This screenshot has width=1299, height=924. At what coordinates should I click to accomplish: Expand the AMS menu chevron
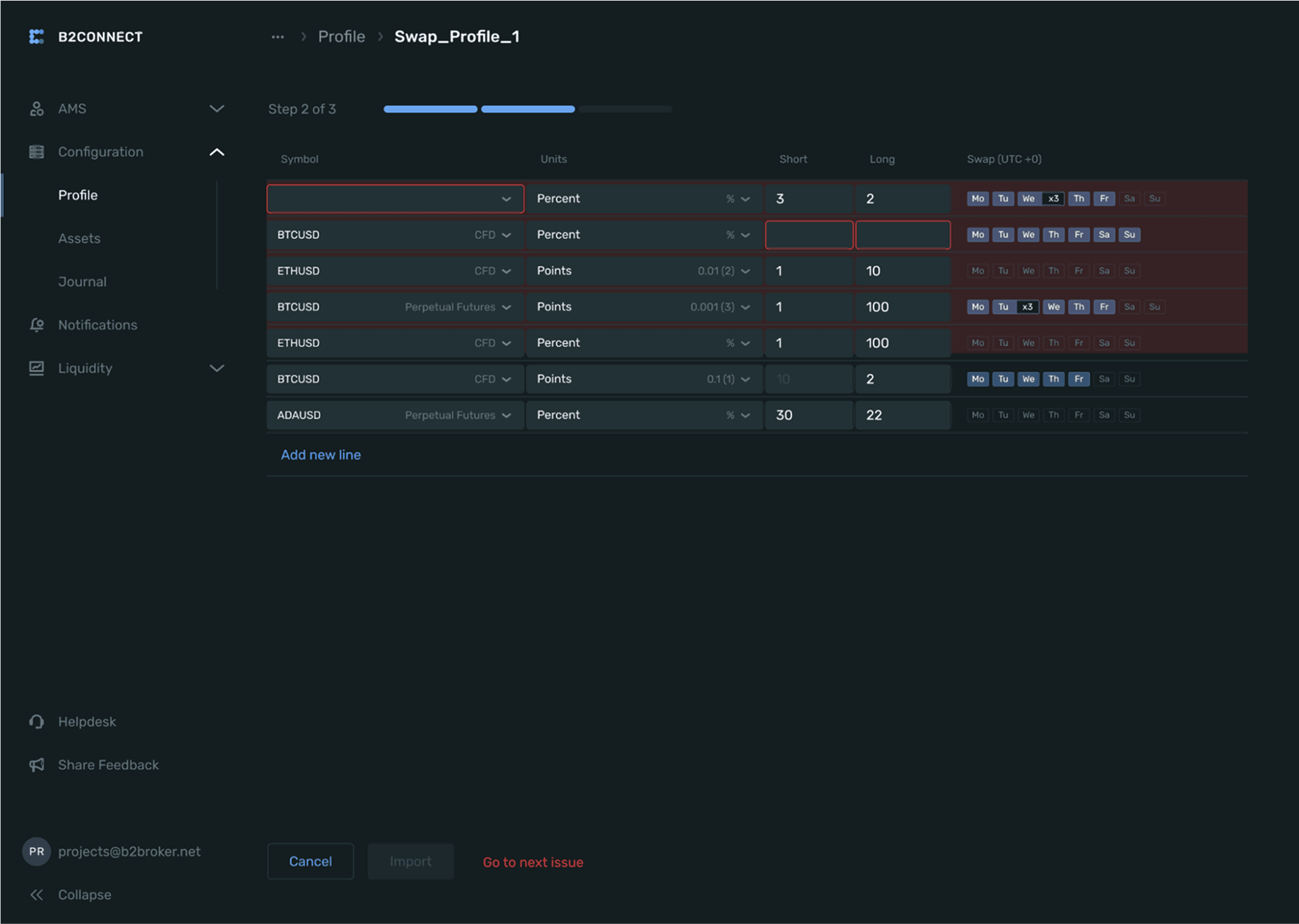pyautogui.click(x=217, y=109)
